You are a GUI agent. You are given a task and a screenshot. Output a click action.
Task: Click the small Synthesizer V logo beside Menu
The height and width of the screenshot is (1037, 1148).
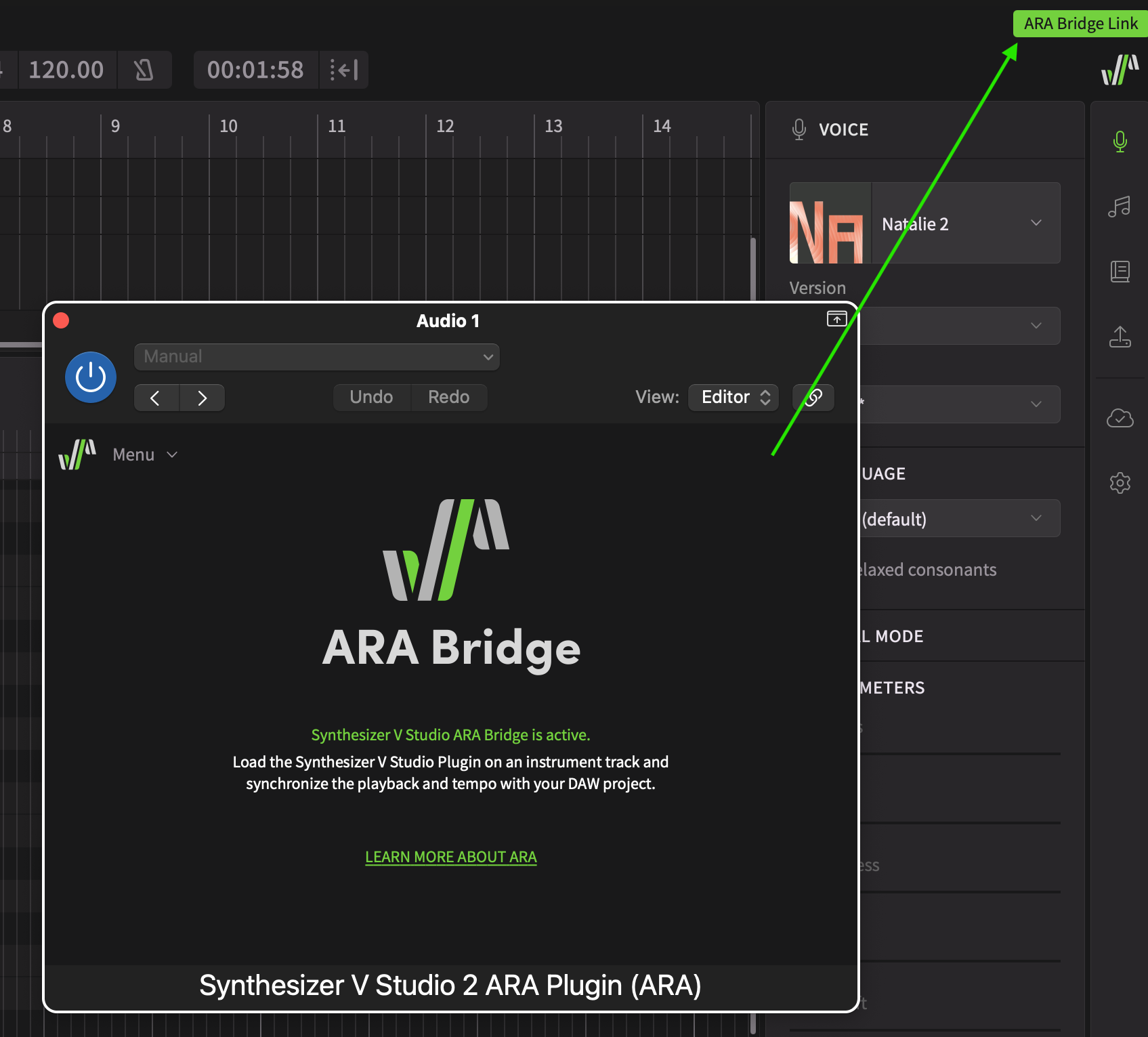[x=77, y=454]
